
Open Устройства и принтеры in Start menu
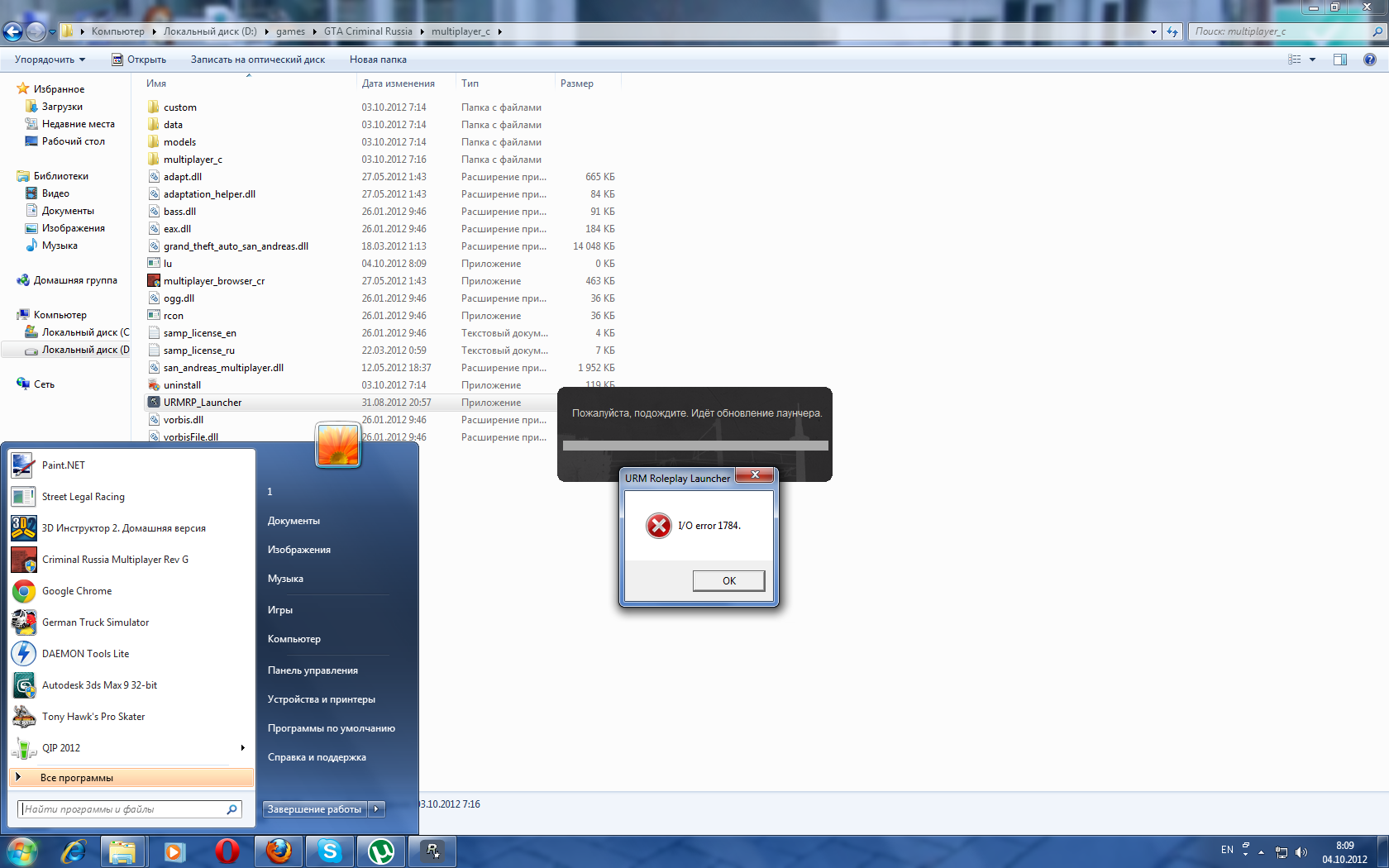322,699
